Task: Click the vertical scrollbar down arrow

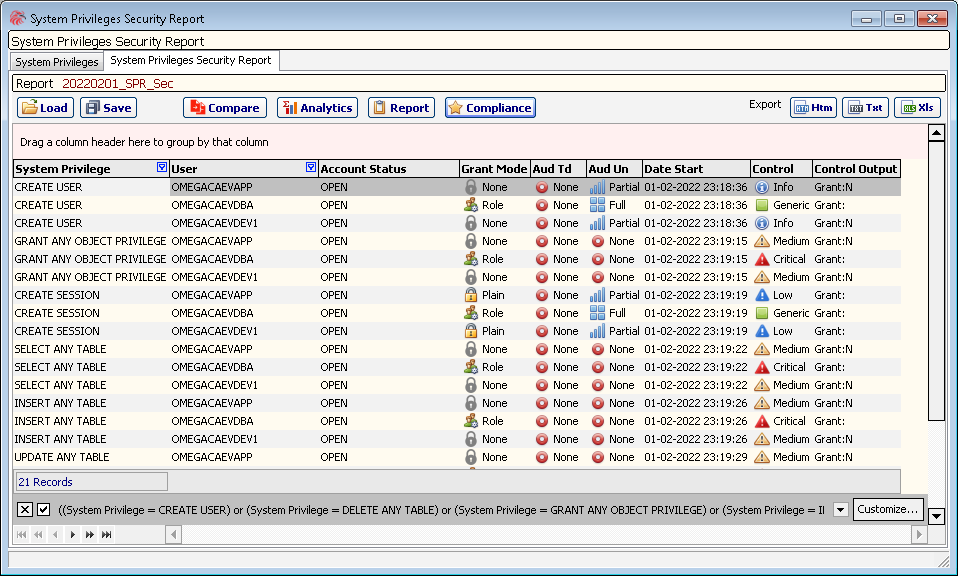Action: coord(936,516)
